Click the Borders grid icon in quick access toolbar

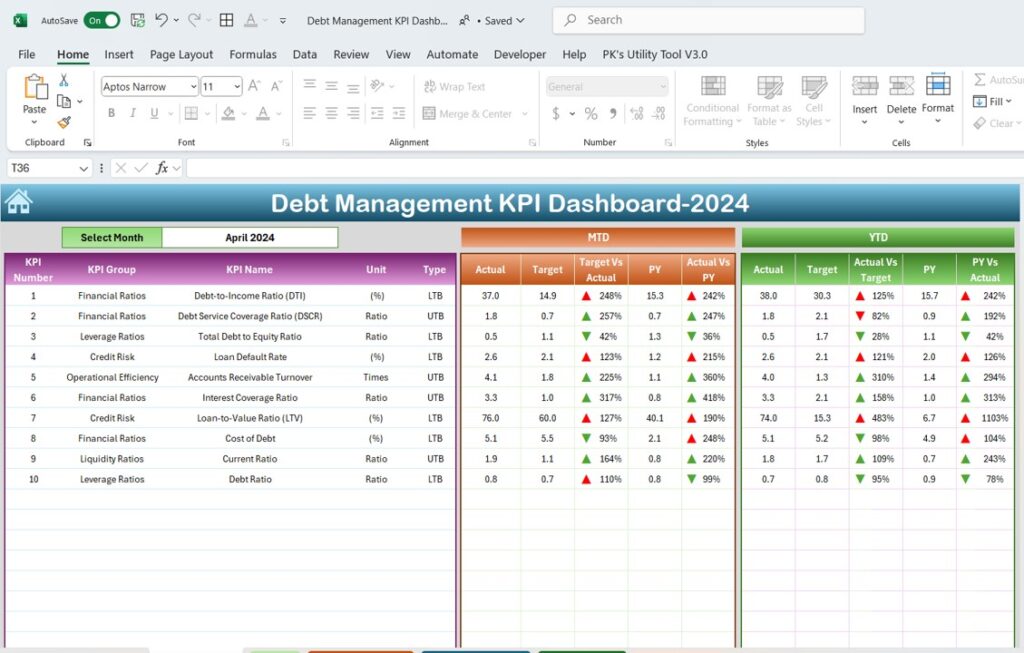point(227,20)
